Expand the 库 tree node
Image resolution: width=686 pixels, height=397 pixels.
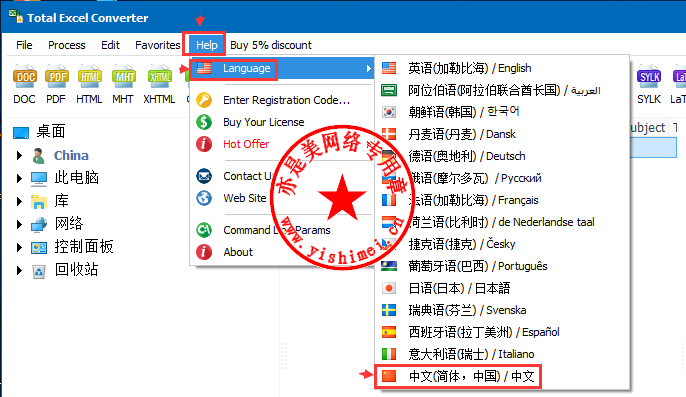point(19,201)
